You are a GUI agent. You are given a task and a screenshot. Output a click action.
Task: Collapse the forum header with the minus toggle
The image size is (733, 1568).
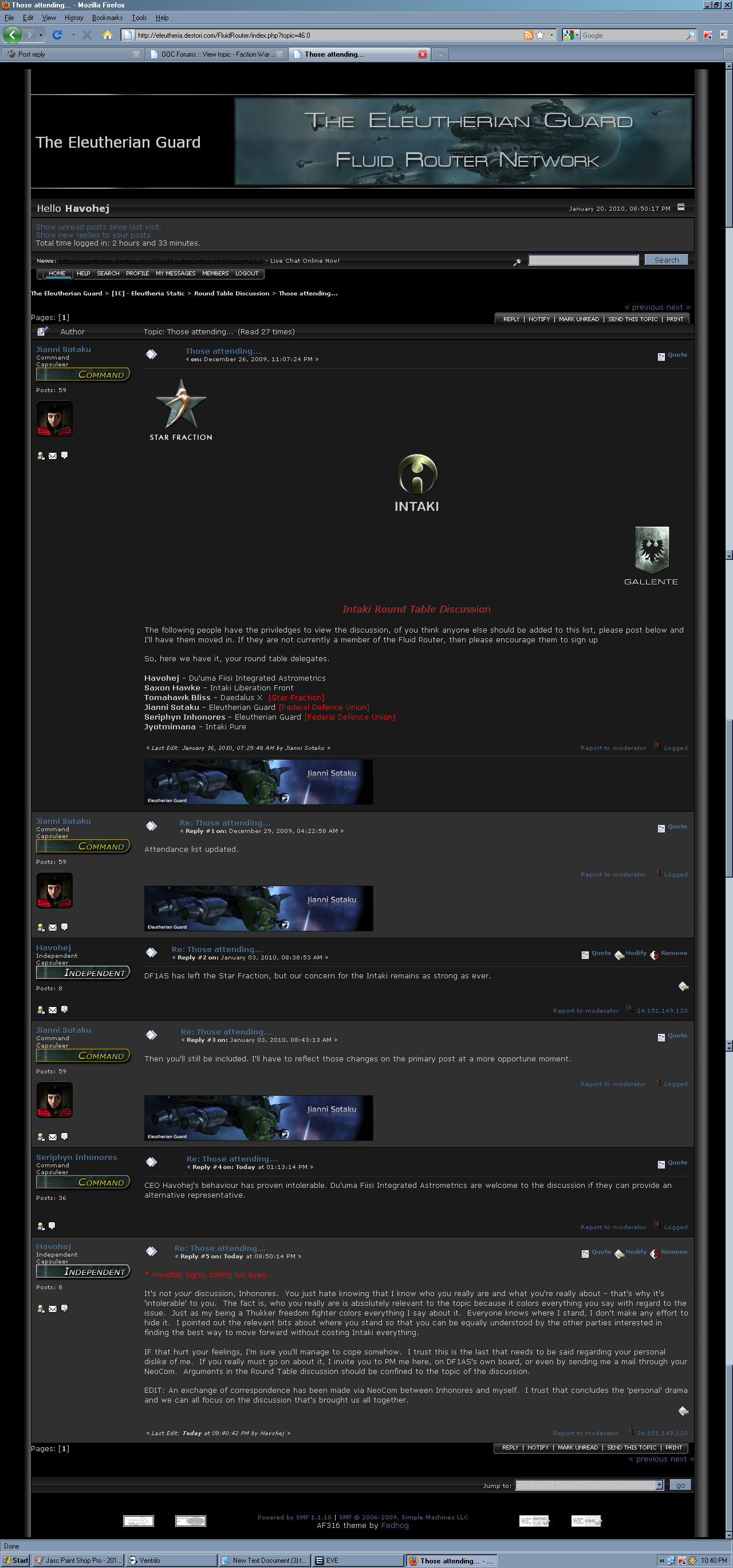681,207
